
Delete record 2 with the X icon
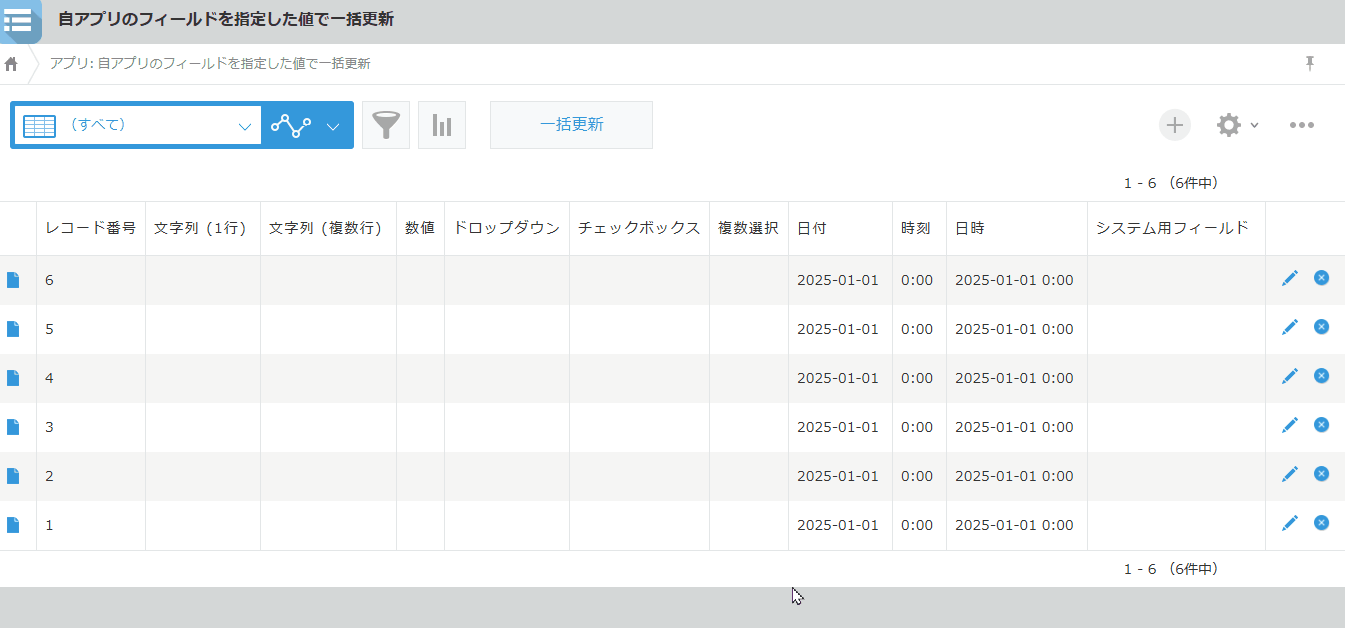[x=1321, y=474]
